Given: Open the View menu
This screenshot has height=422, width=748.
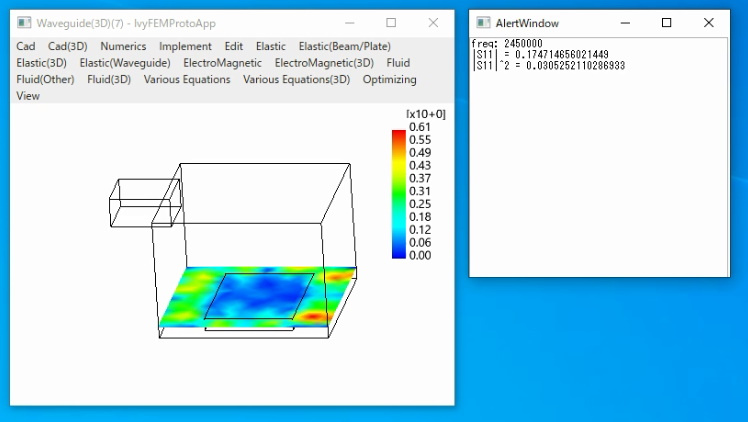Looking at the screenshot, I should pos(28,96).
